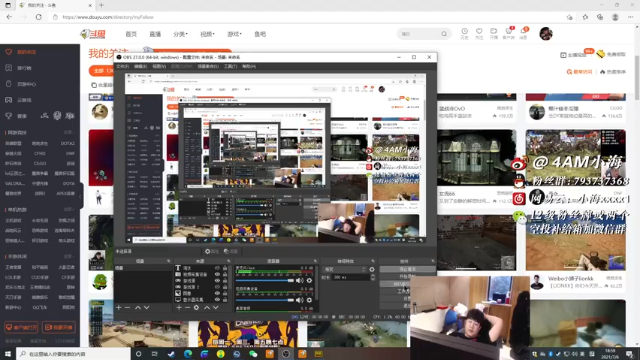The width and height of the screenshot is (640, 360).
Task: Remove scene with minus icon in OBS Scenes panel
Action: (x=127, y=307)
